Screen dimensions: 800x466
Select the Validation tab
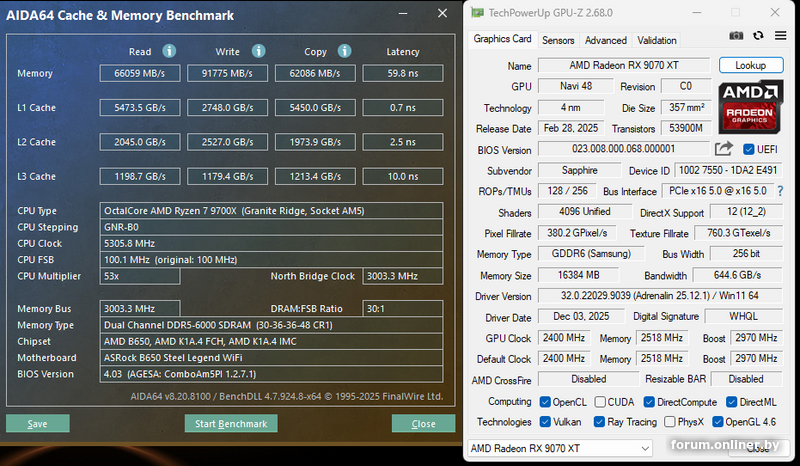pyautogui.click(x=656, y=40)
